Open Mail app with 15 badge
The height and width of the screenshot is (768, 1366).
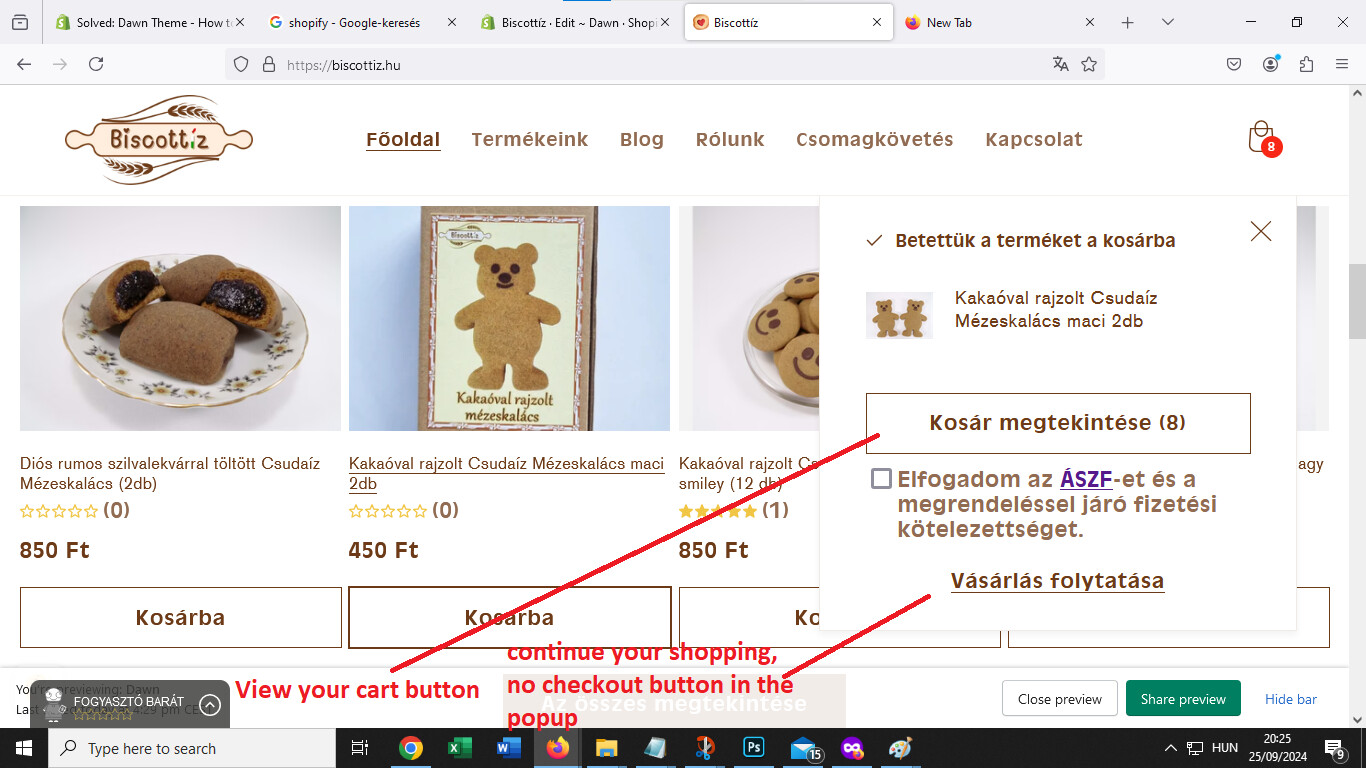tap(804, 748)
